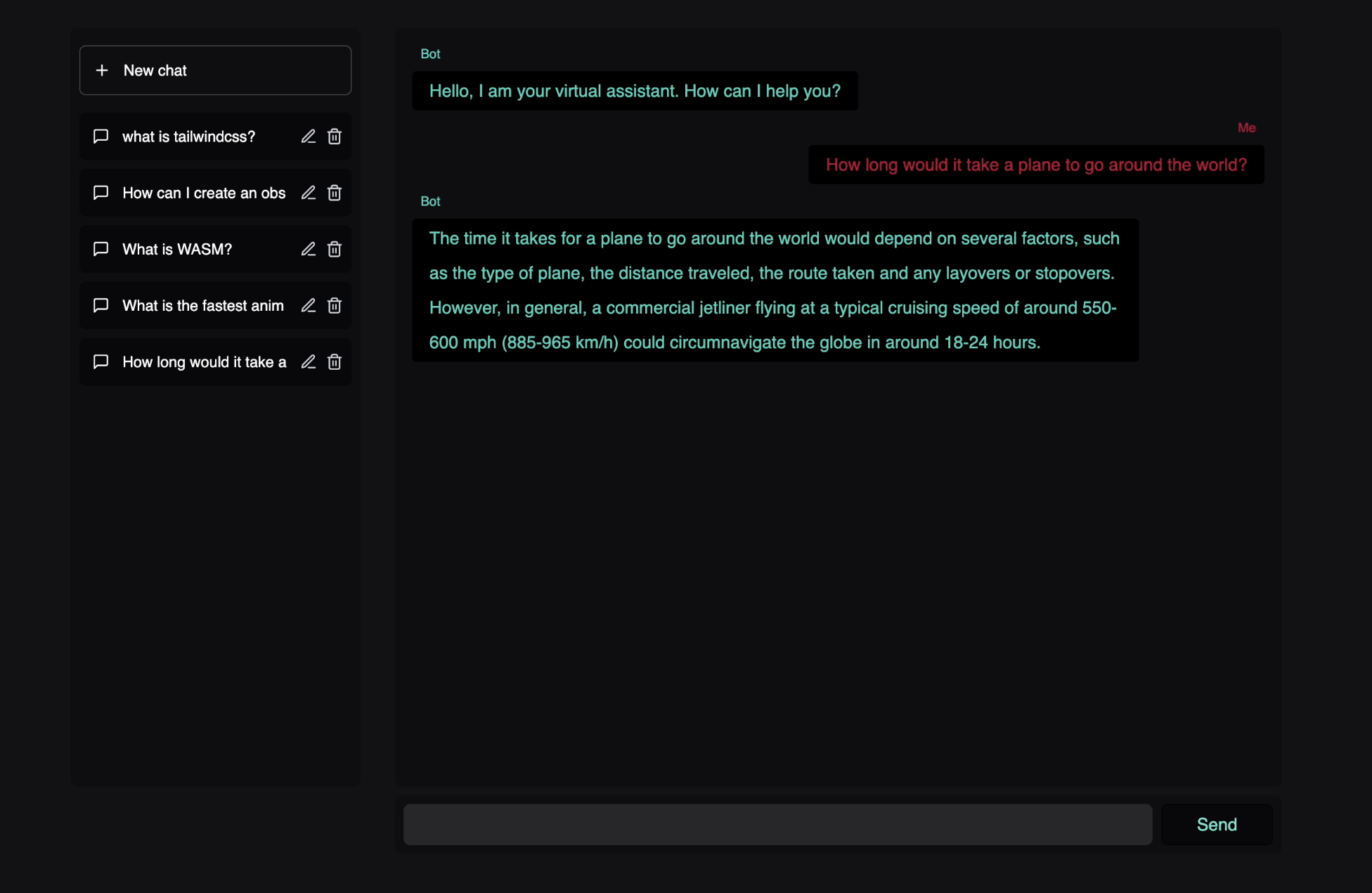Start a New chat
The height and width of the screenshot is (893, 1372).
[x=215, y=70]
